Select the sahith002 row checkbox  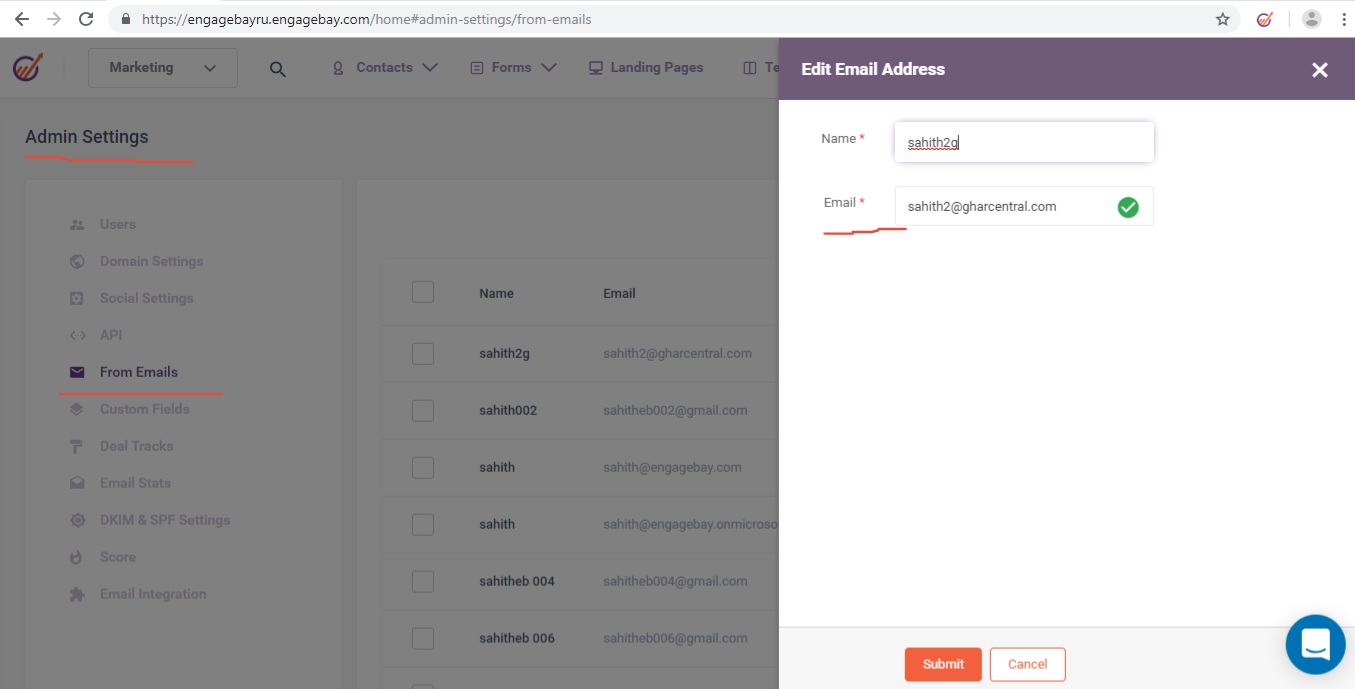coord(423,410)
